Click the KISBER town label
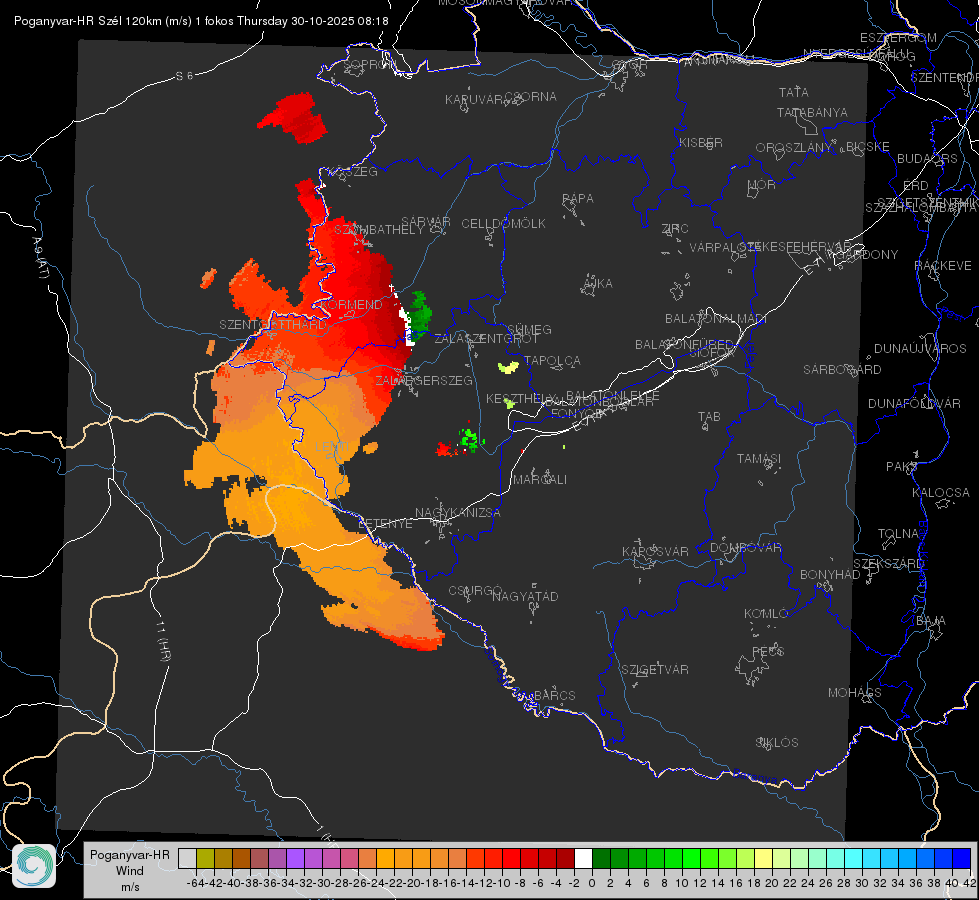The height and width of the screenshot is (900, 979). pos(701,143)
